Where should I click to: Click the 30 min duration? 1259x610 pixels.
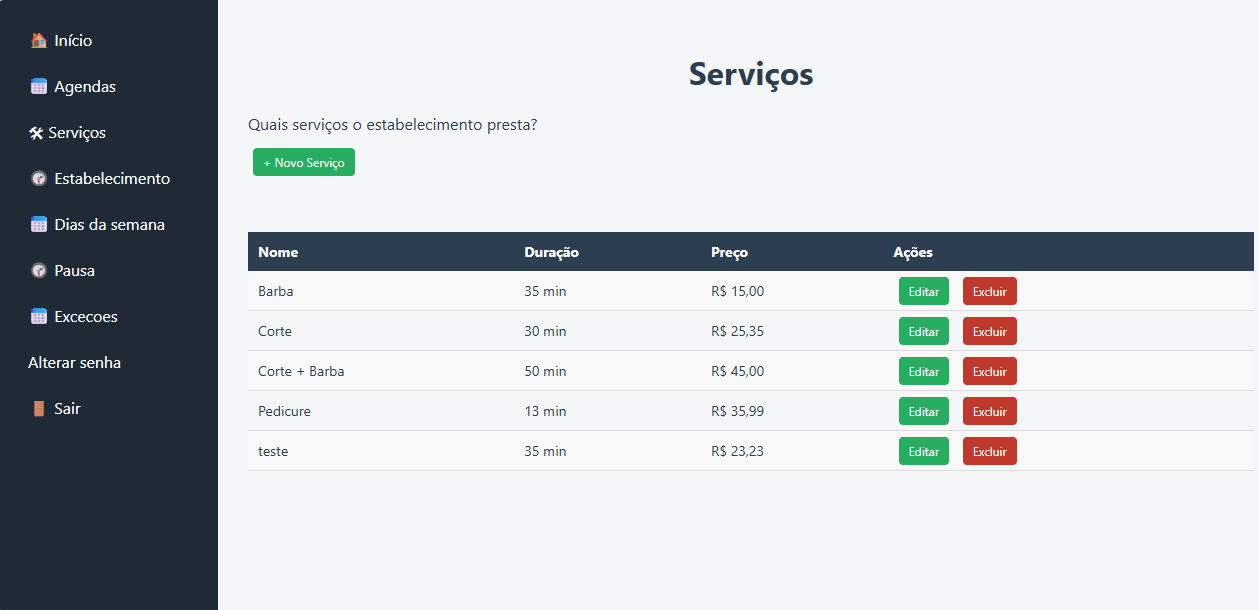point(545,331)
